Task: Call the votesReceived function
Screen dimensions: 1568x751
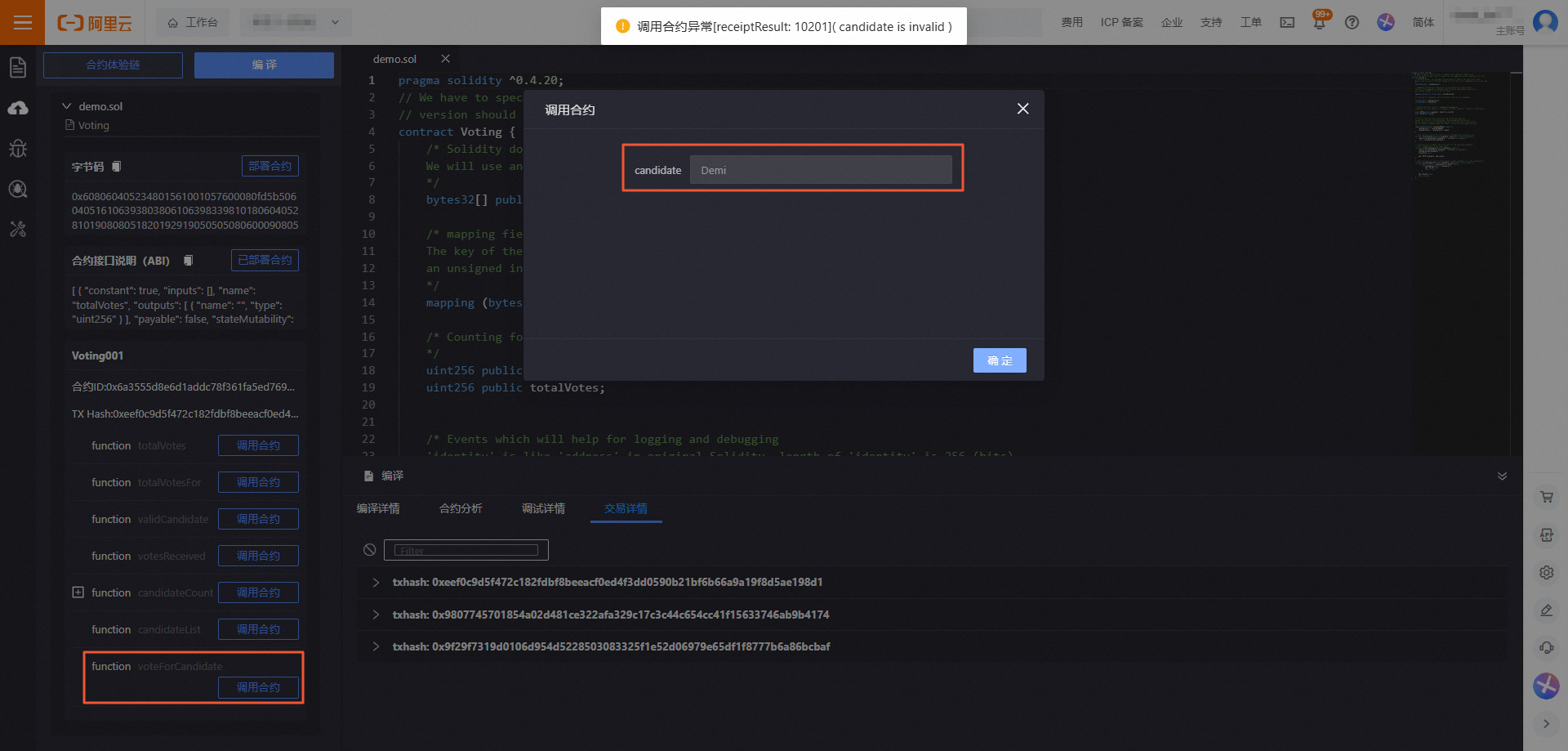Action: (258, 556)
